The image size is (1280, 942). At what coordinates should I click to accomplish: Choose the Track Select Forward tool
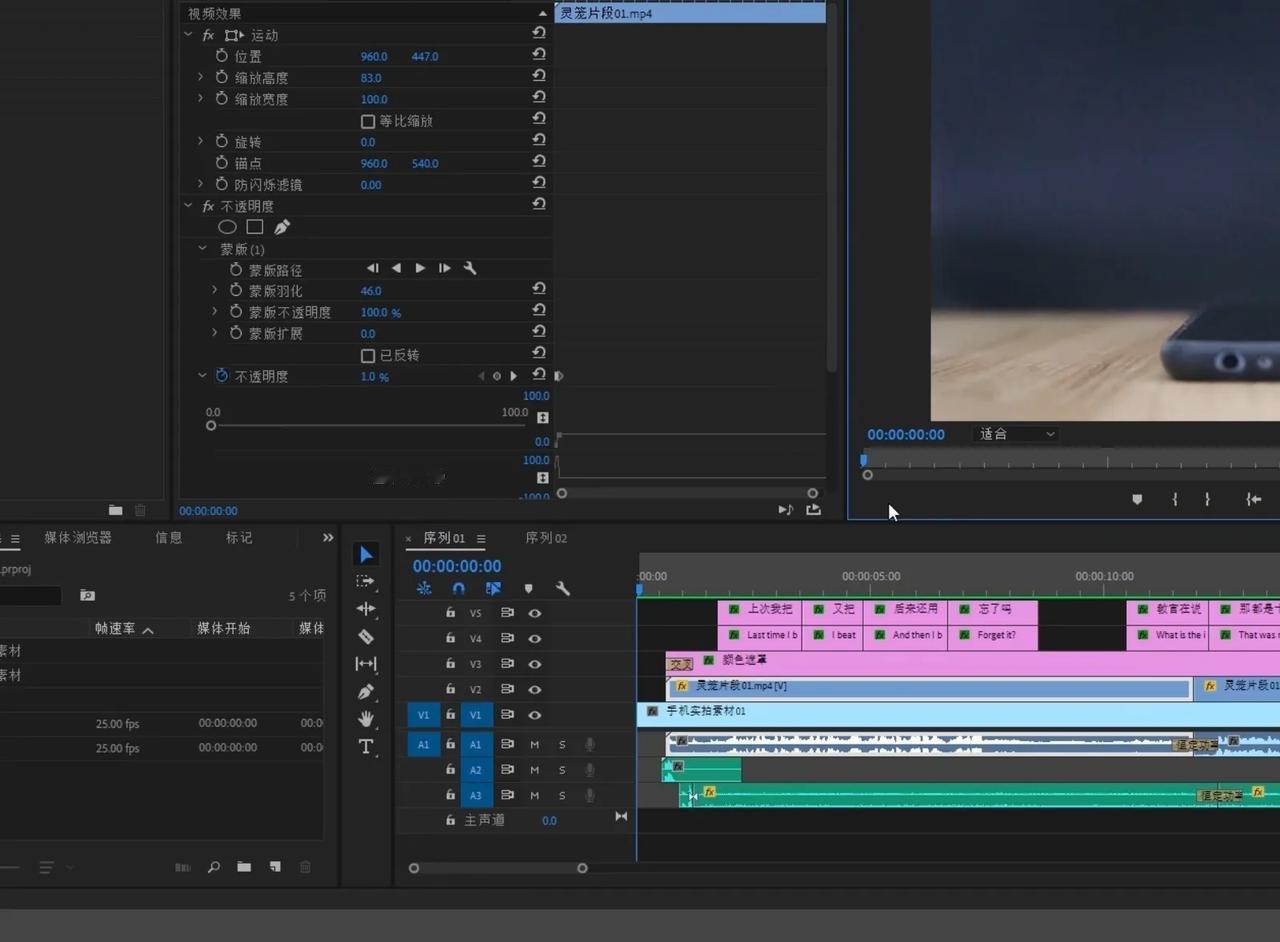(x=366, y=581)
